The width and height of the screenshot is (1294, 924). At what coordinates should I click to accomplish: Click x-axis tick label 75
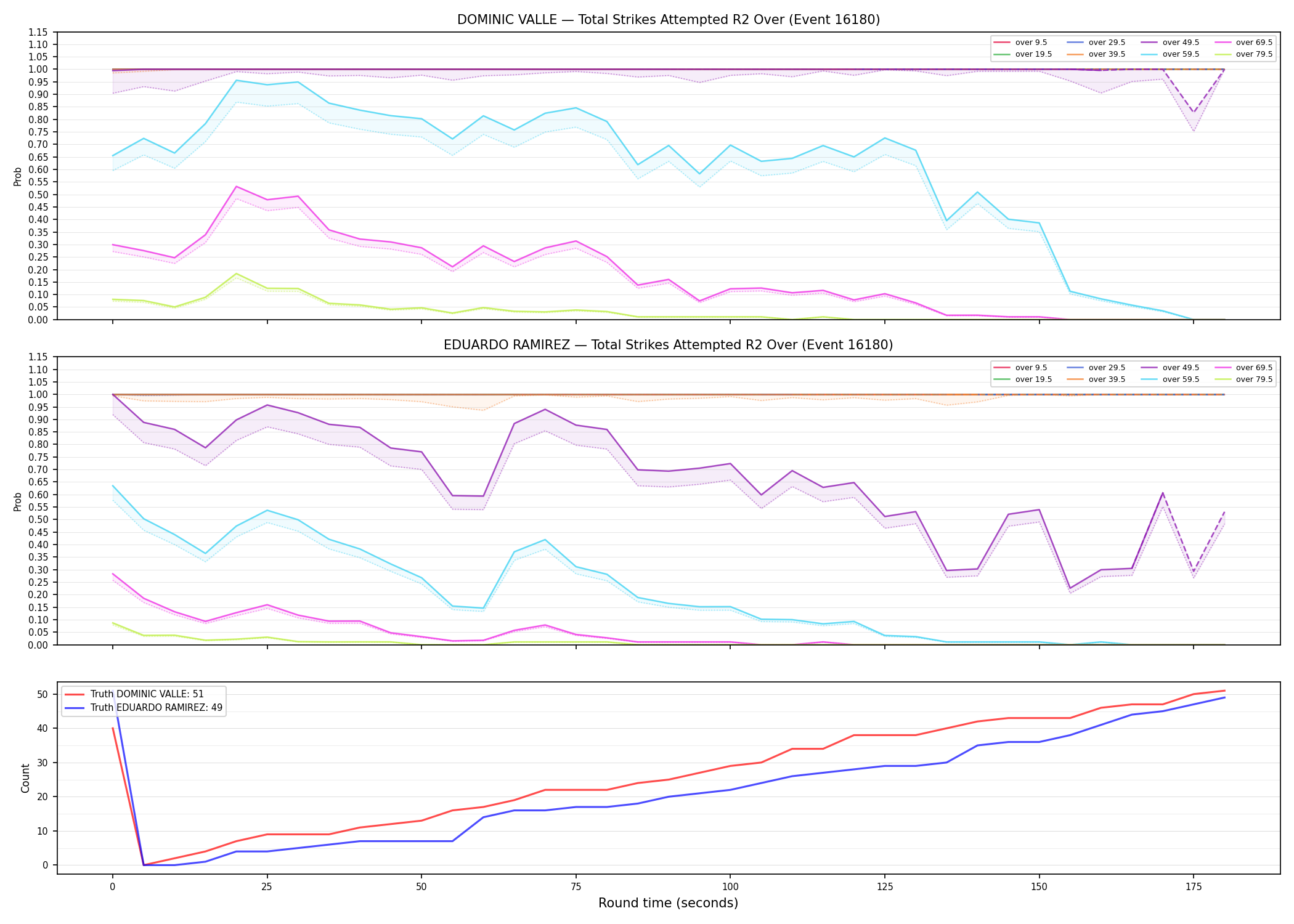pos(576,887)
